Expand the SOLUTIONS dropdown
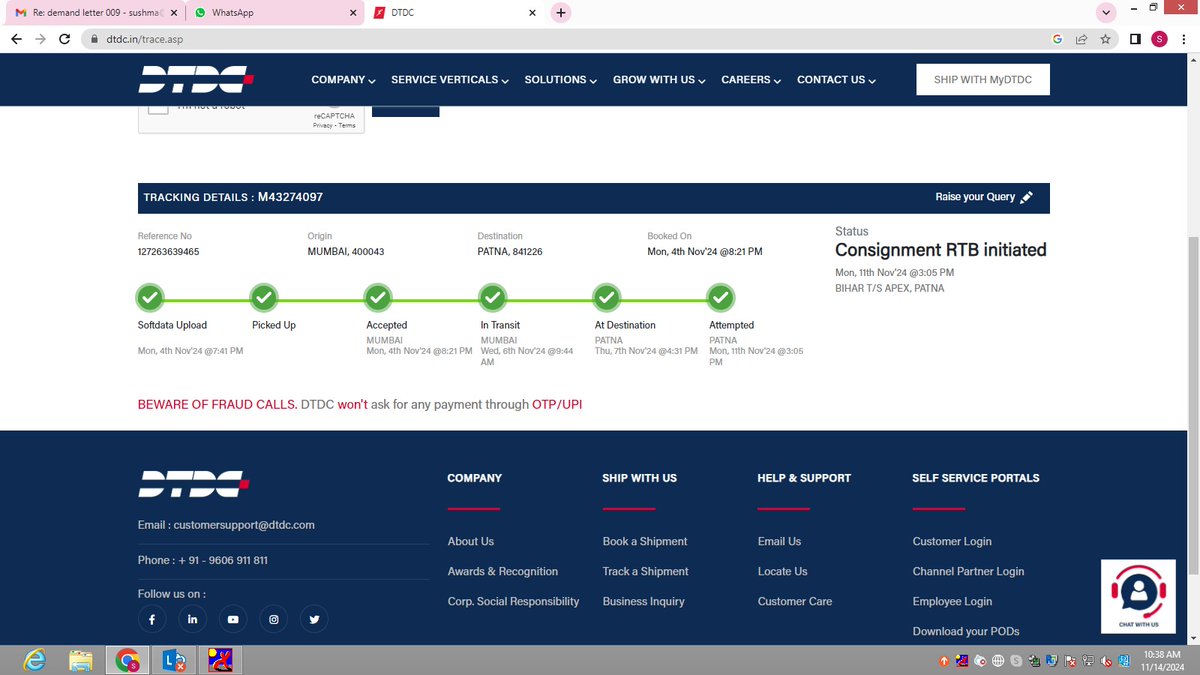Image resolution: width=1200 pixels, height=675 pixels. point(561,80)
